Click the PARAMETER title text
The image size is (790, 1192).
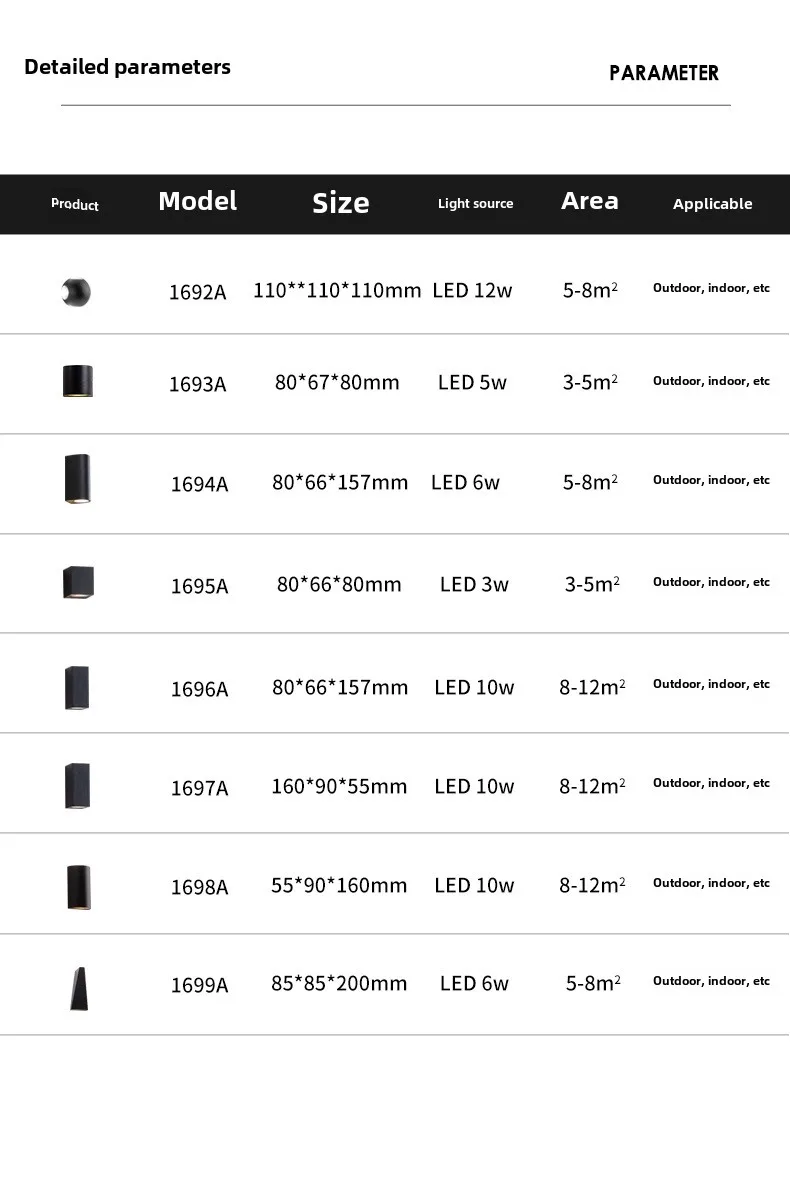pos(664,73)
